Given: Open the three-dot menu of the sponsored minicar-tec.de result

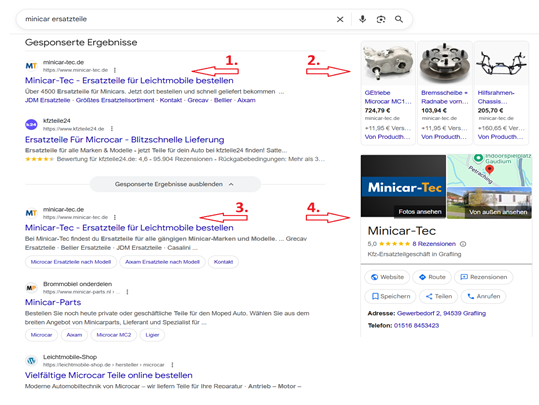Looking at the screenshot, I should [115, 70].
